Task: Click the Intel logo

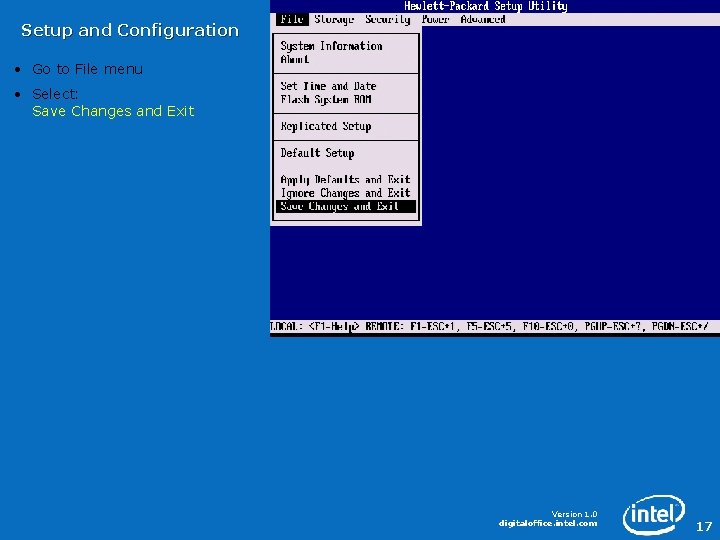Action: click(x=653, y=514)
